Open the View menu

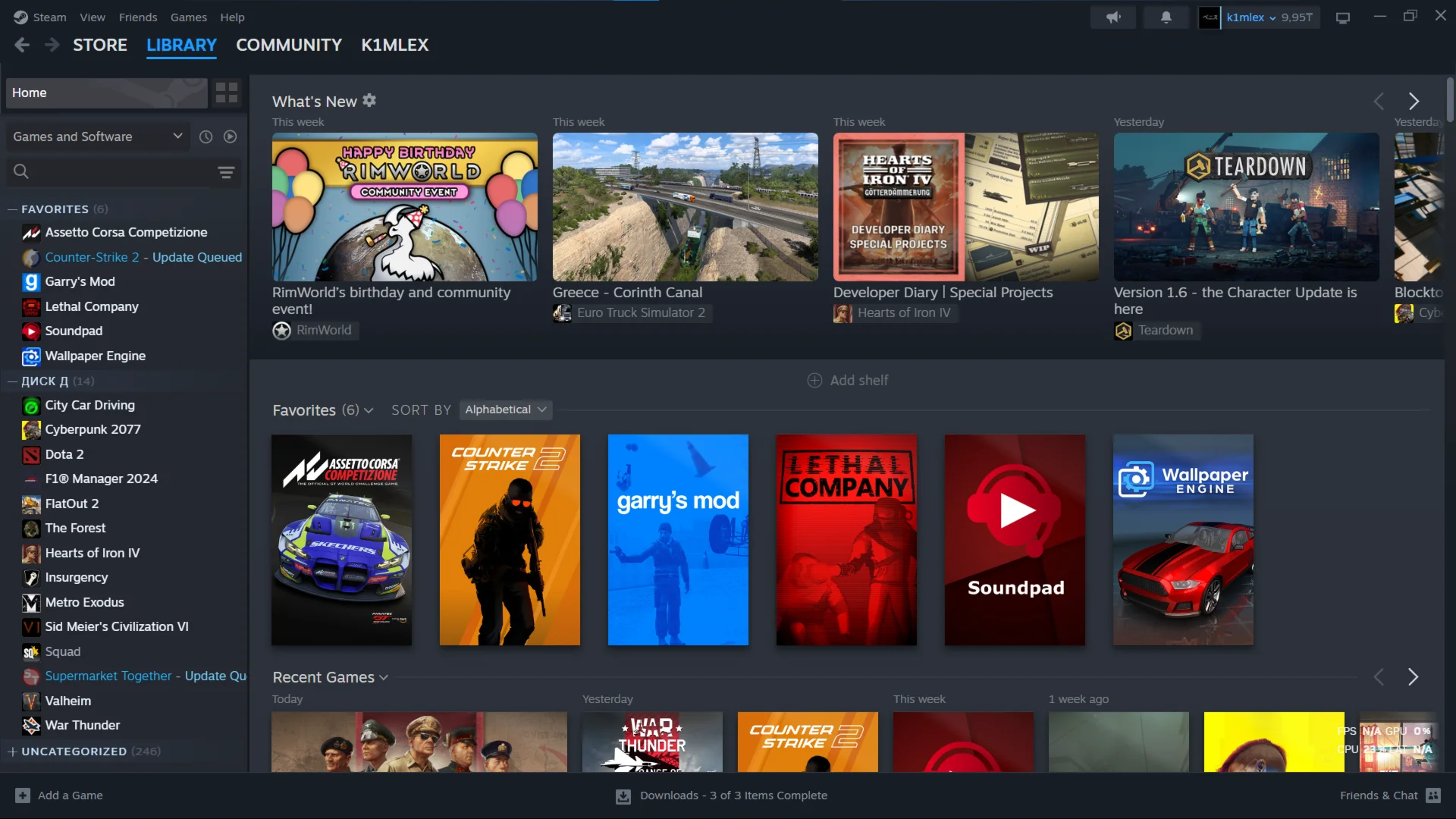pos(92,17)
